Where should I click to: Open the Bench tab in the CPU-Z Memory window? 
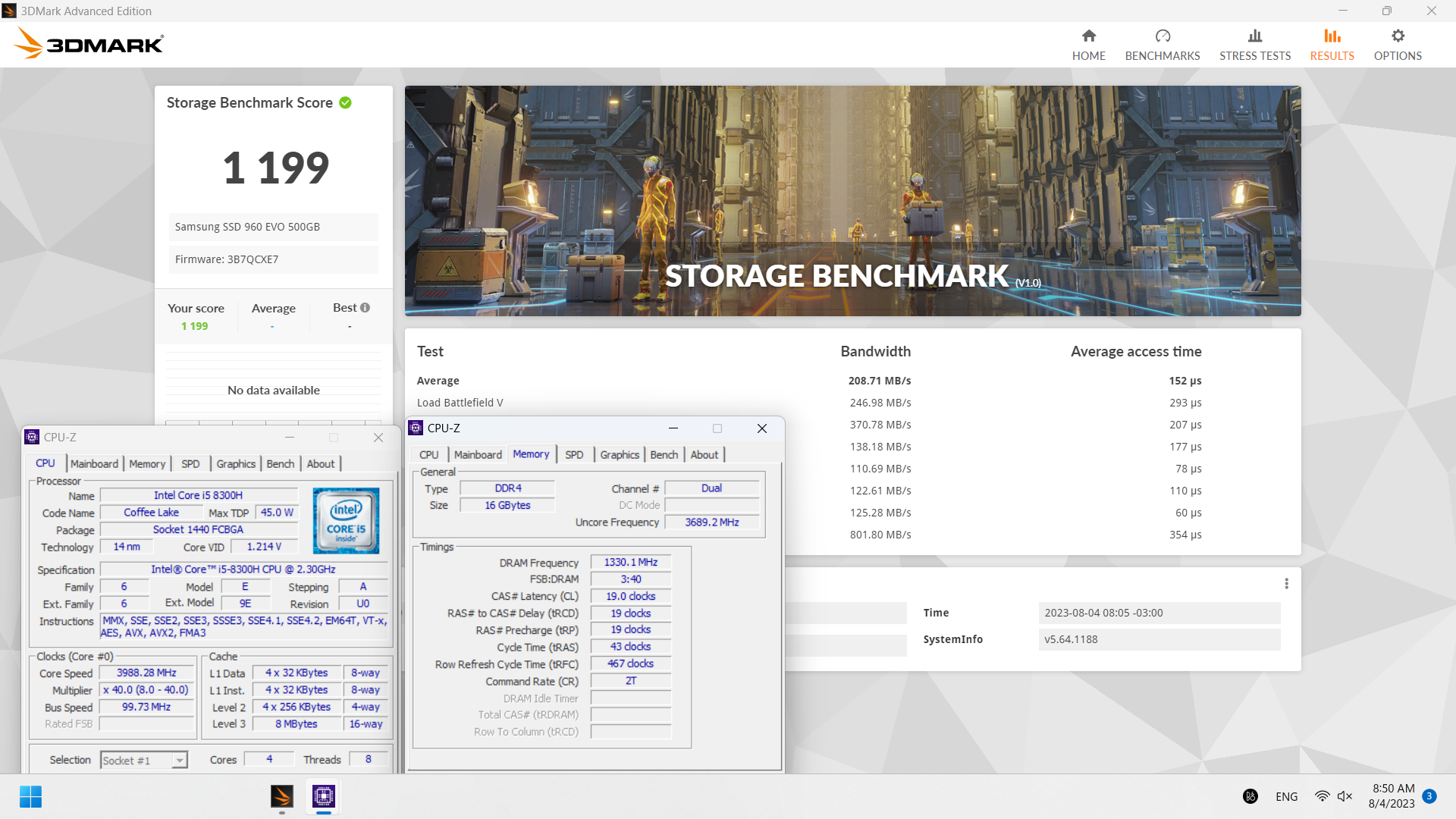(x=664, y=454)
